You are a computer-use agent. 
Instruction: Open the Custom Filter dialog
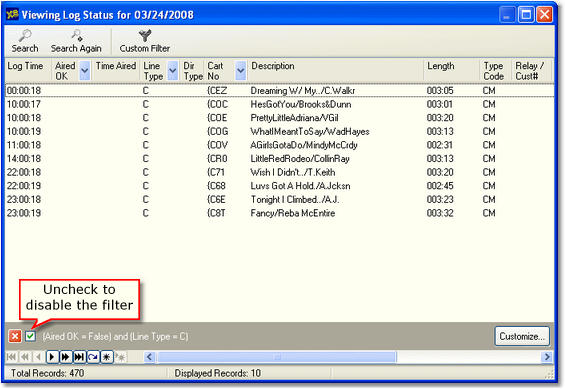click(x=144, y=41)
